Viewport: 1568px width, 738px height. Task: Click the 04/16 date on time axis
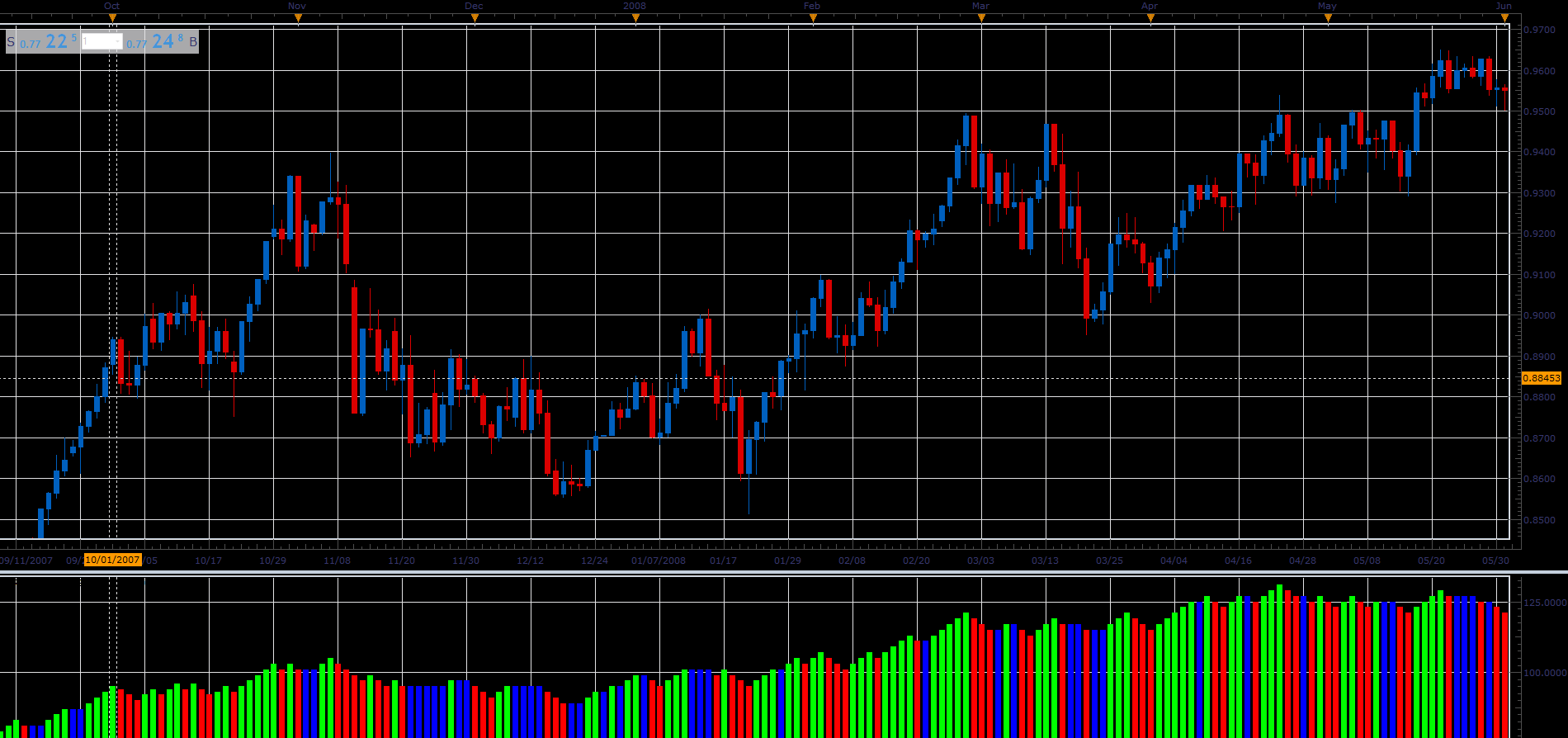pos(1238,561)
